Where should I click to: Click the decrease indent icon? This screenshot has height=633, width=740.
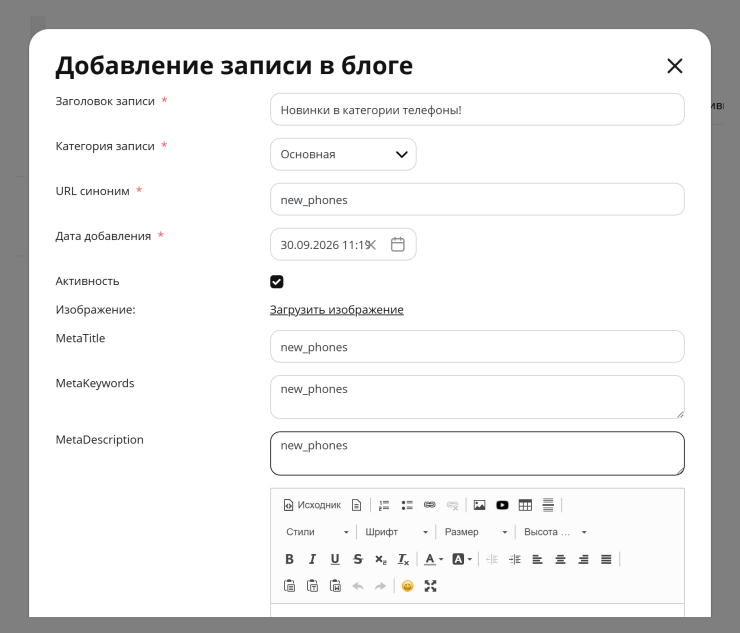tap(492, 559)
